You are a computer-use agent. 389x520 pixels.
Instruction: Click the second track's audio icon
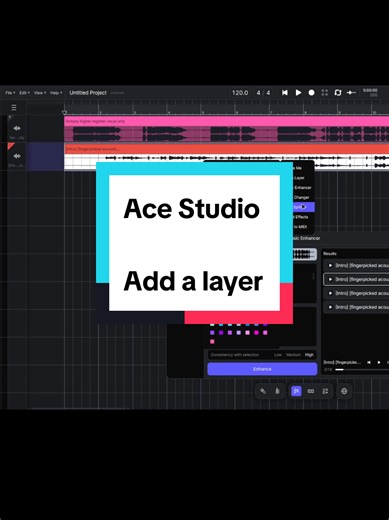coord(17,156)
